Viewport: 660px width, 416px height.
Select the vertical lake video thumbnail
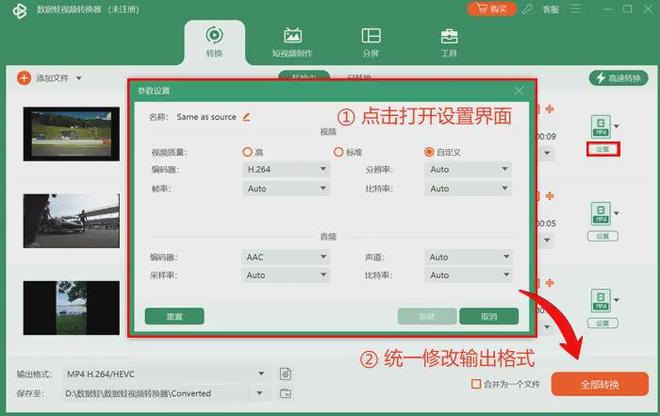coord(71,308)
